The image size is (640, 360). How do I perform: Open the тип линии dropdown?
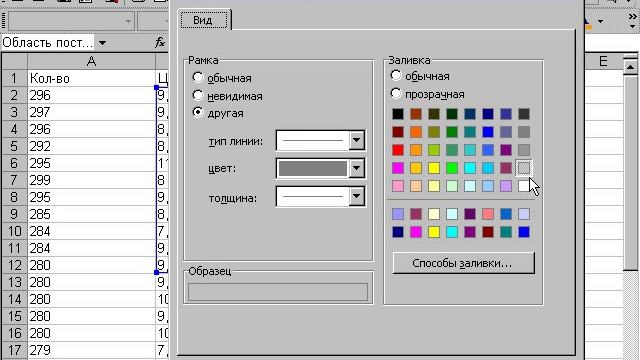pyautogui.click(x=356, y=140)
